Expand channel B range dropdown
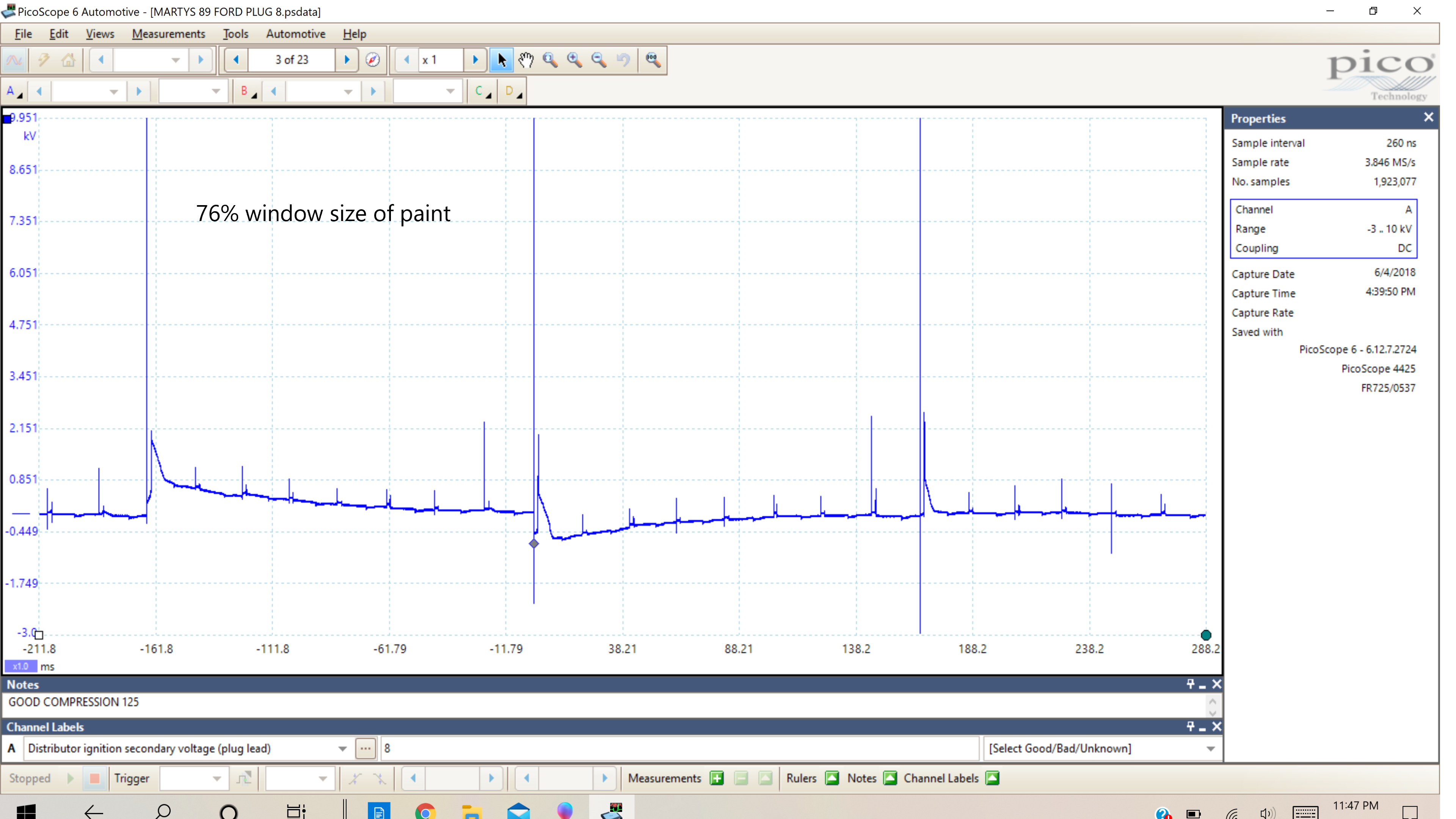The height and width of the screenshot is (819, 1456). 348,91
